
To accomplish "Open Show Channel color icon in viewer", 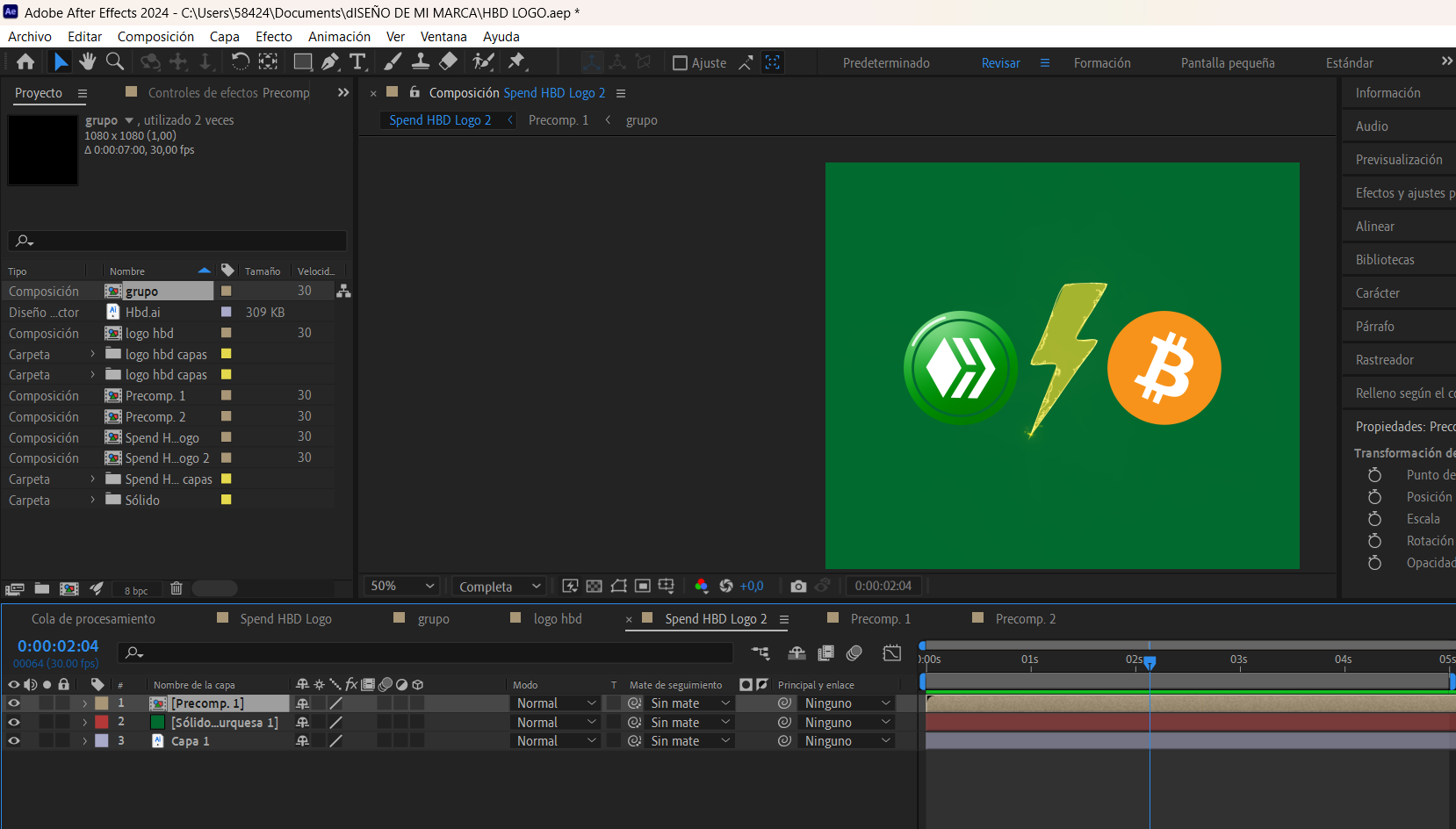I will [701, 586].
